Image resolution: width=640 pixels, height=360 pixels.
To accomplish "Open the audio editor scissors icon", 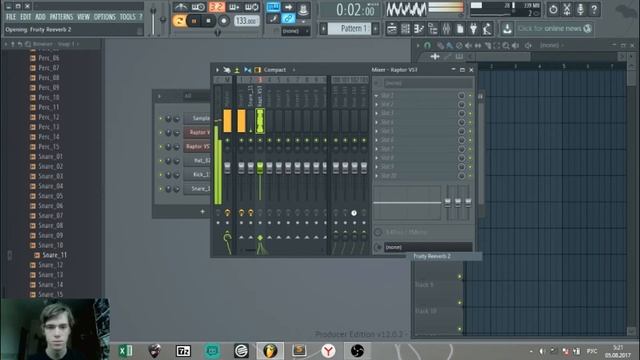I will pyautogui.click(x=567, y=9).
